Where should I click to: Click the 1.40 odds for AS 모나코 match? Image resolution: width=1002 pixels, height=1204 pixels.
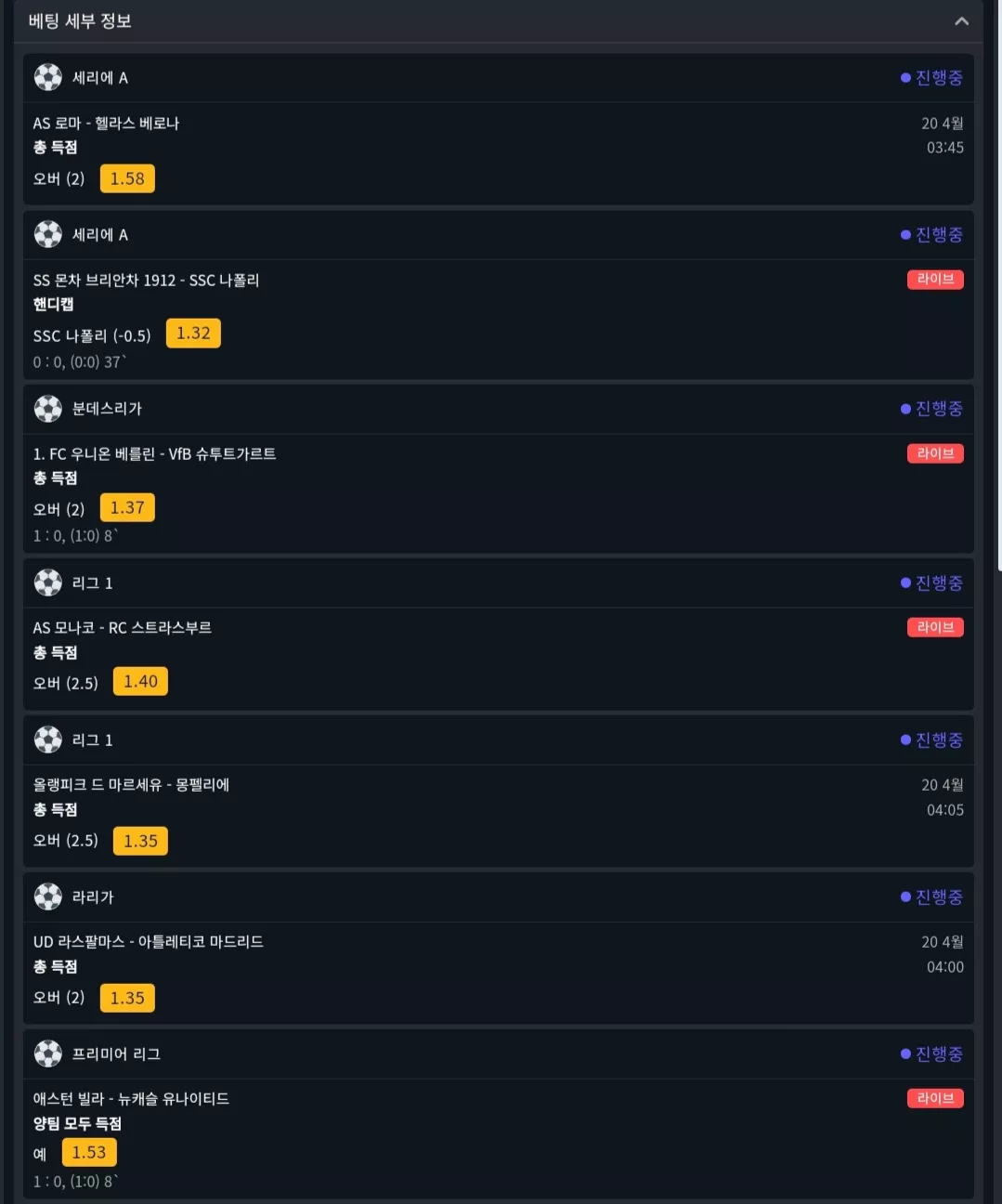click(x=140, y=681)
